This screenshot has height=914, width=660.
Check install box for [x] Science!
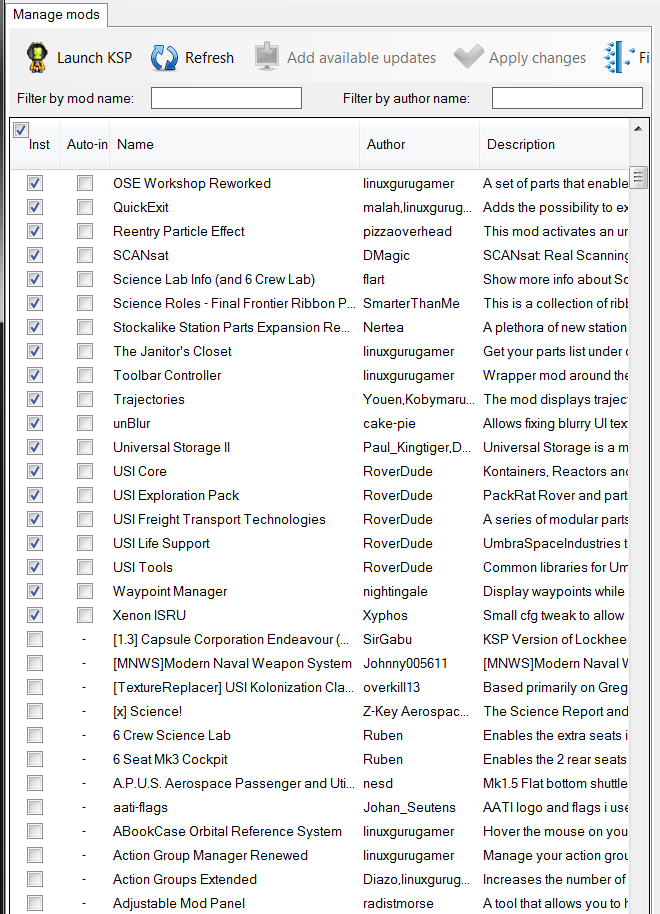coord(35,711)
